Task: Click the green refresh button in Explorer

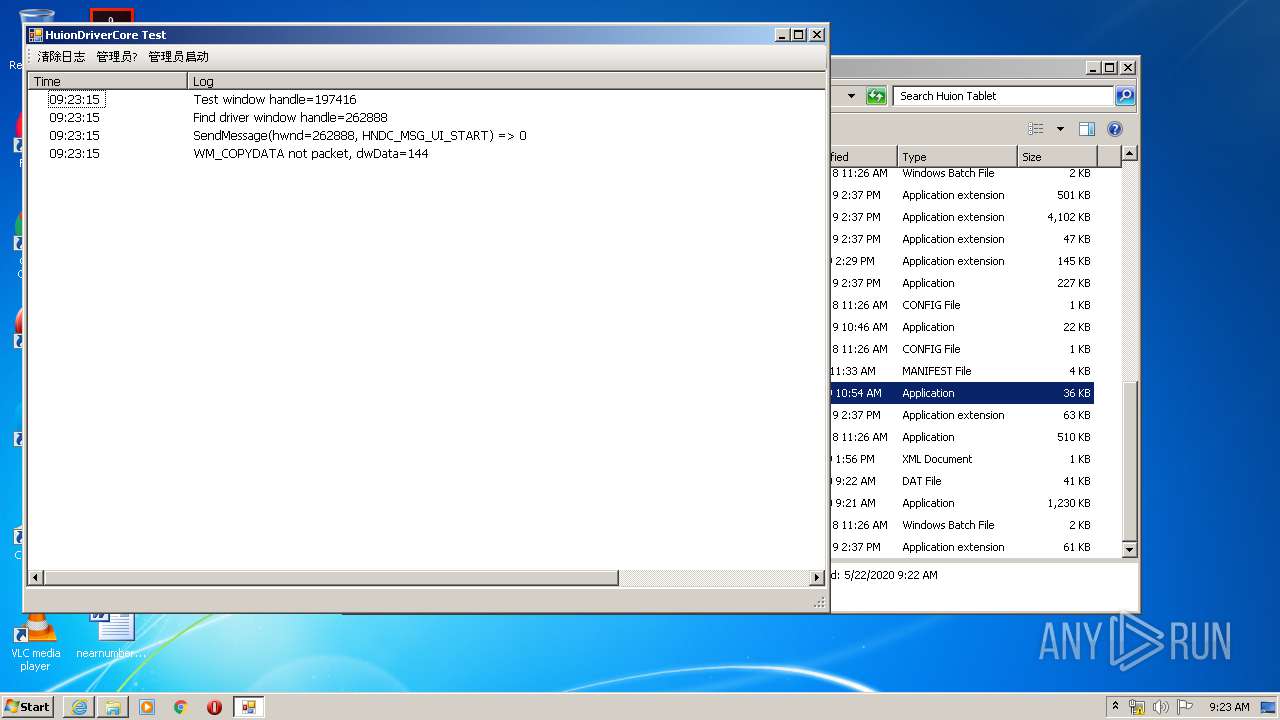Action: coord(876,96)
